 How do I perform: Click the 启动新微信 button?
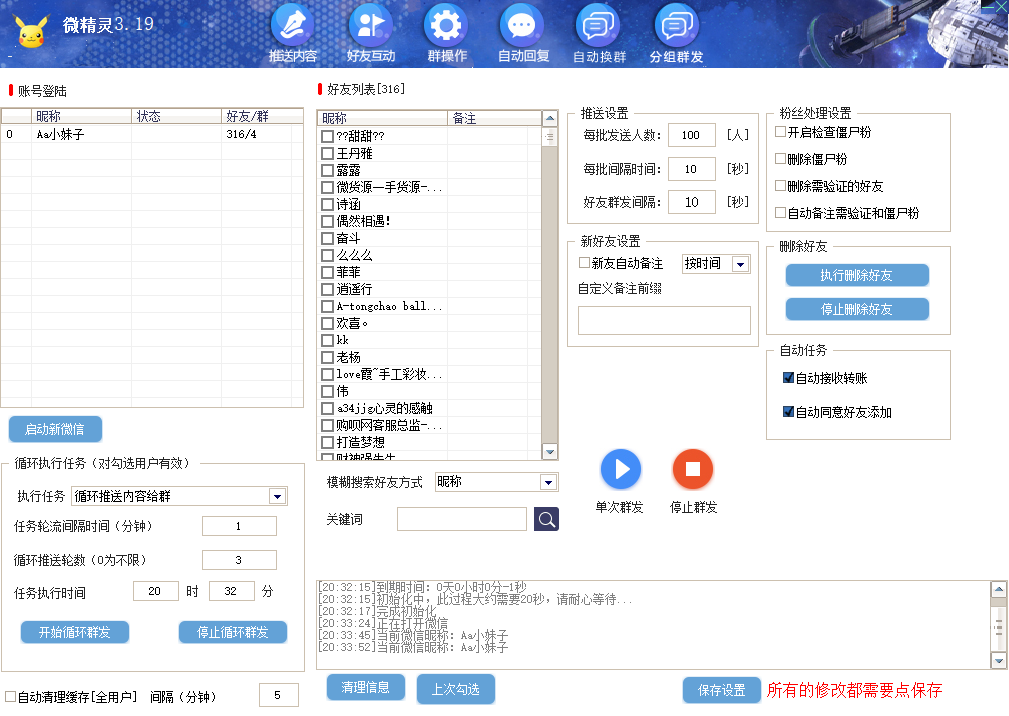click(x=54, y=428)
